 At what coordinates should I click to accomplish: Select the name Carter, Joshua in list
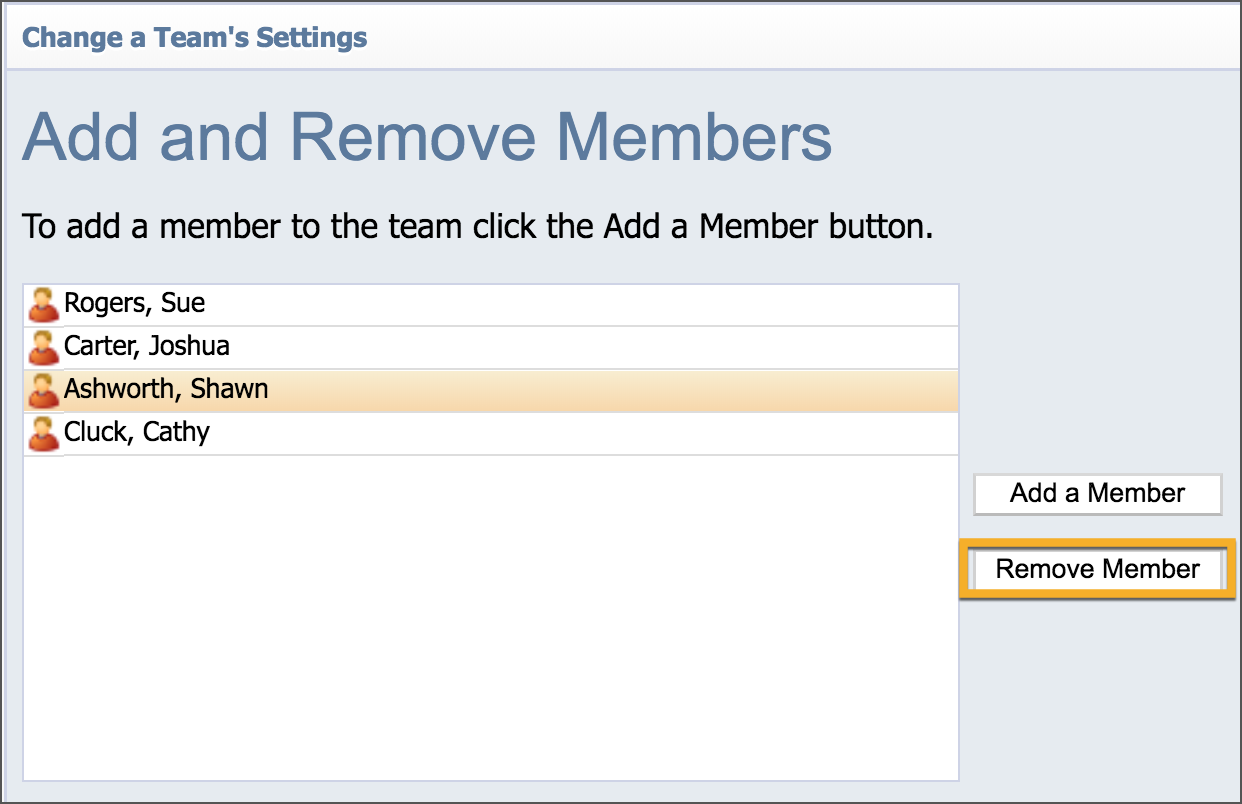[146, 347]
